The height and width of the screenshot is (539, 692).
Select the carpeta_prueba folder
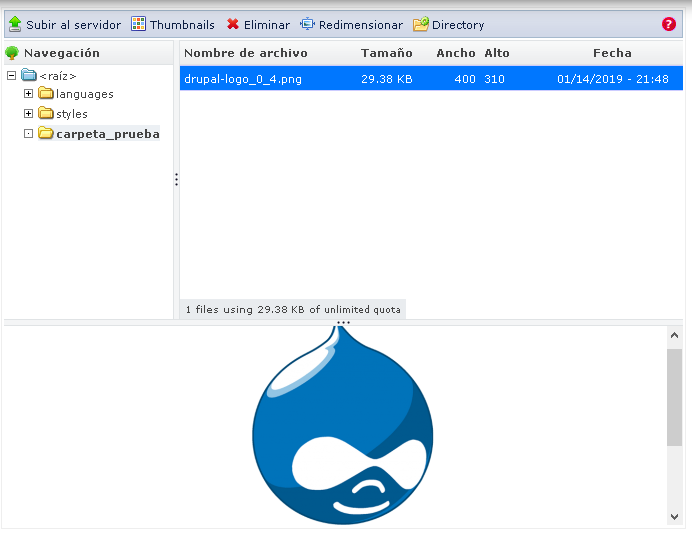tap(108, 134)
